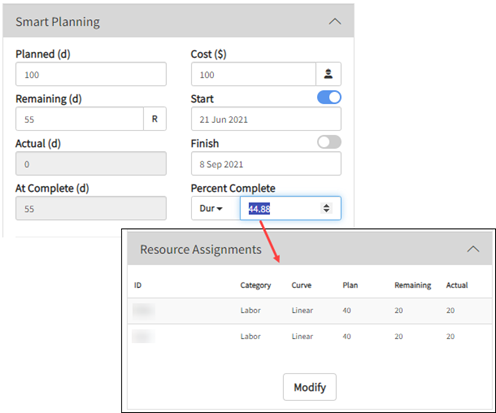Select the Remaining (d) field showing 55
The image size is (496, 413).
coord(80,119)
